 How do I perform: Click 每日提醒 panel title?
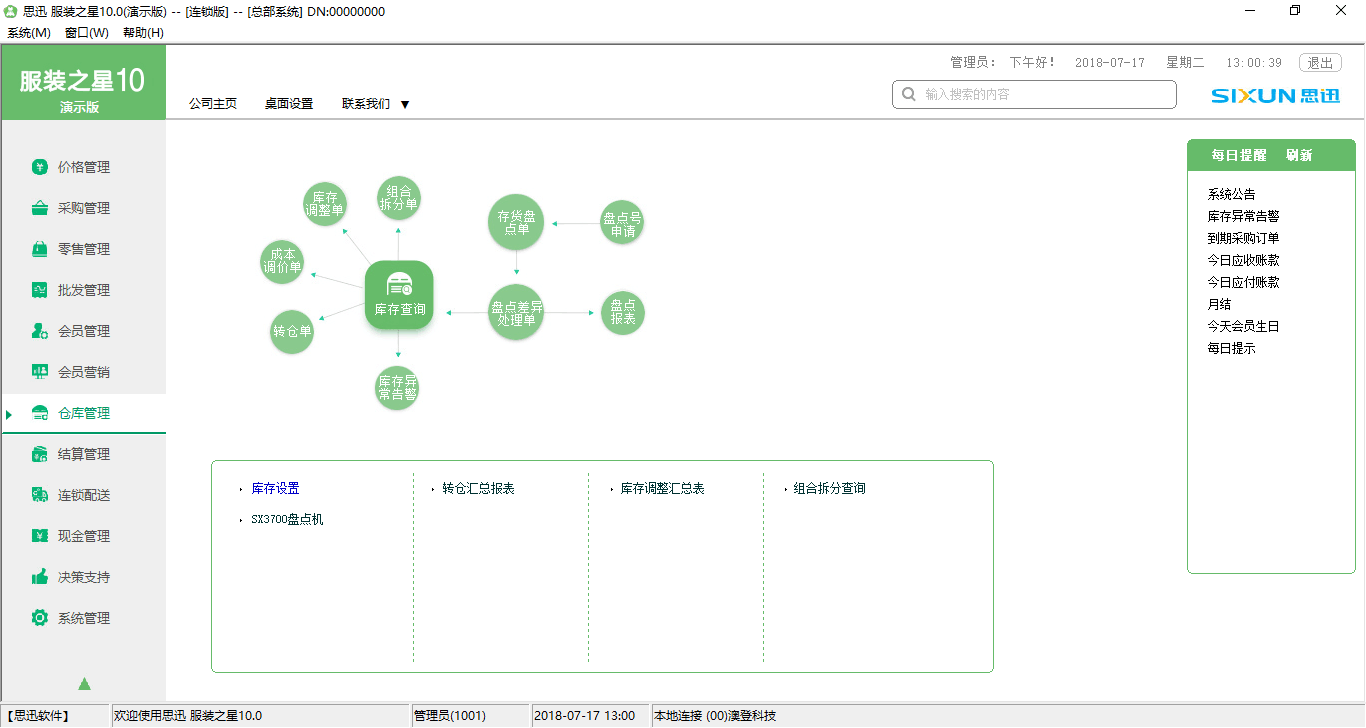tap(1238, 155)
